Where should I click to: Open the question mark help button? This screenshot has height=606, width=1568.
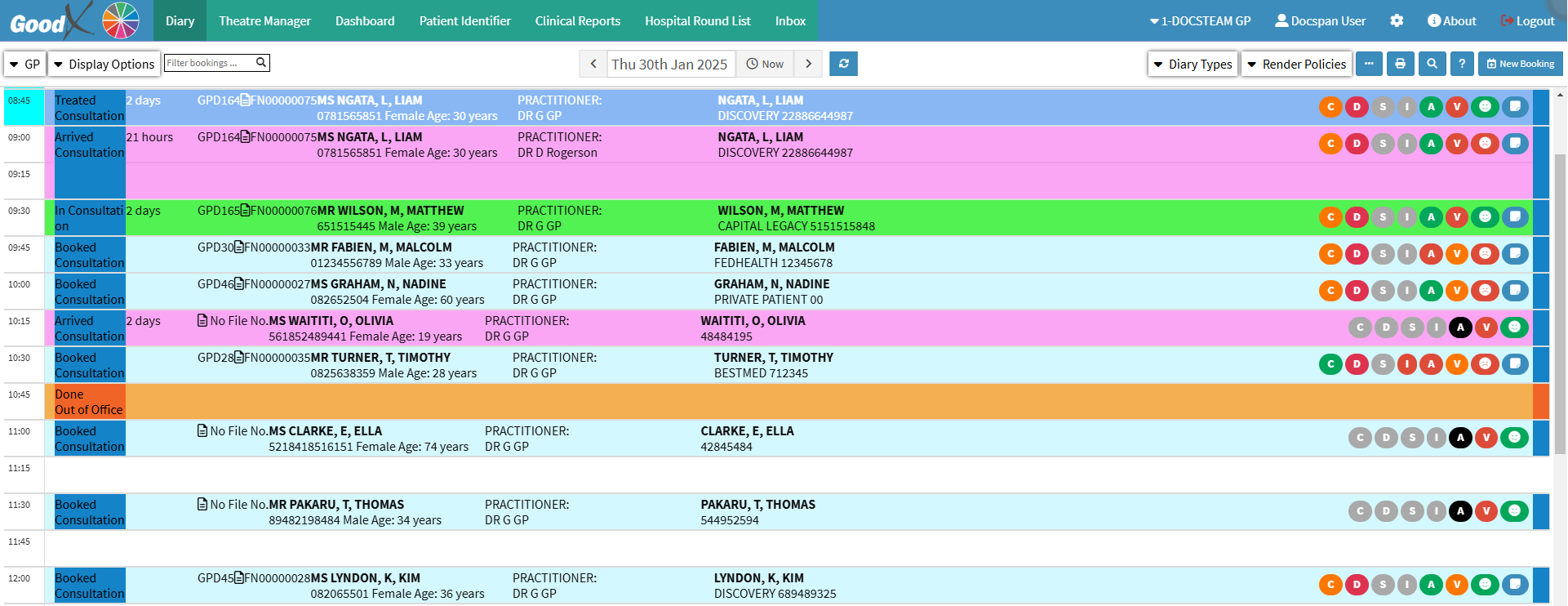click(x=1462, y=64)
